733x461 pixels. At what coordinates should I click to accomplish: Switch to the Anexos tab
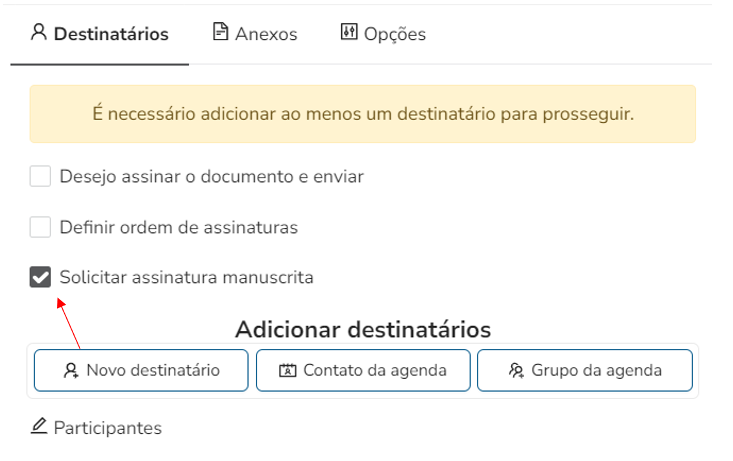265,34
